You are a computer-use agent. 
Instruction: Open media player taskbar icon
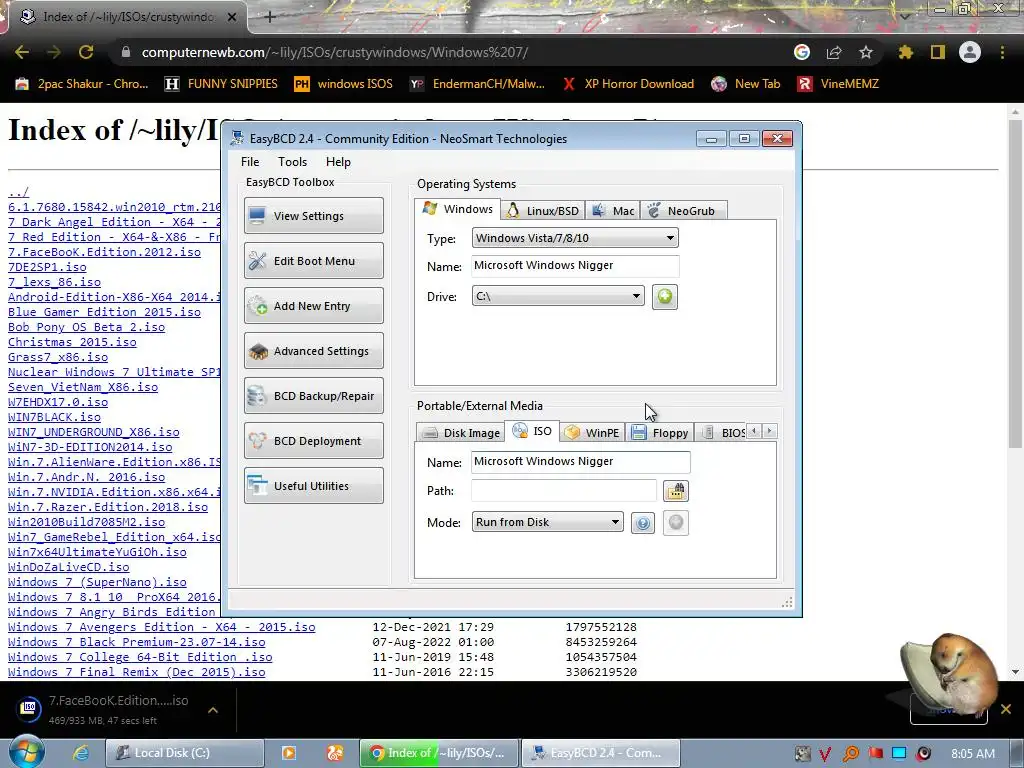pyautogui.click(x=288, y=753)
